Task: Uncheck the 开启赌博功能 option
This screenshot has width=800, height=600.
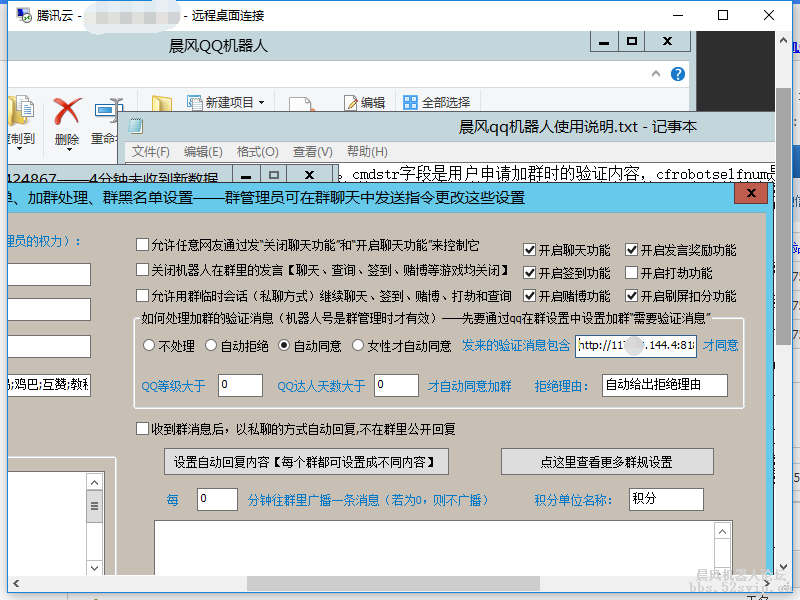Action: pyautogui.click(x=531, y=295)
